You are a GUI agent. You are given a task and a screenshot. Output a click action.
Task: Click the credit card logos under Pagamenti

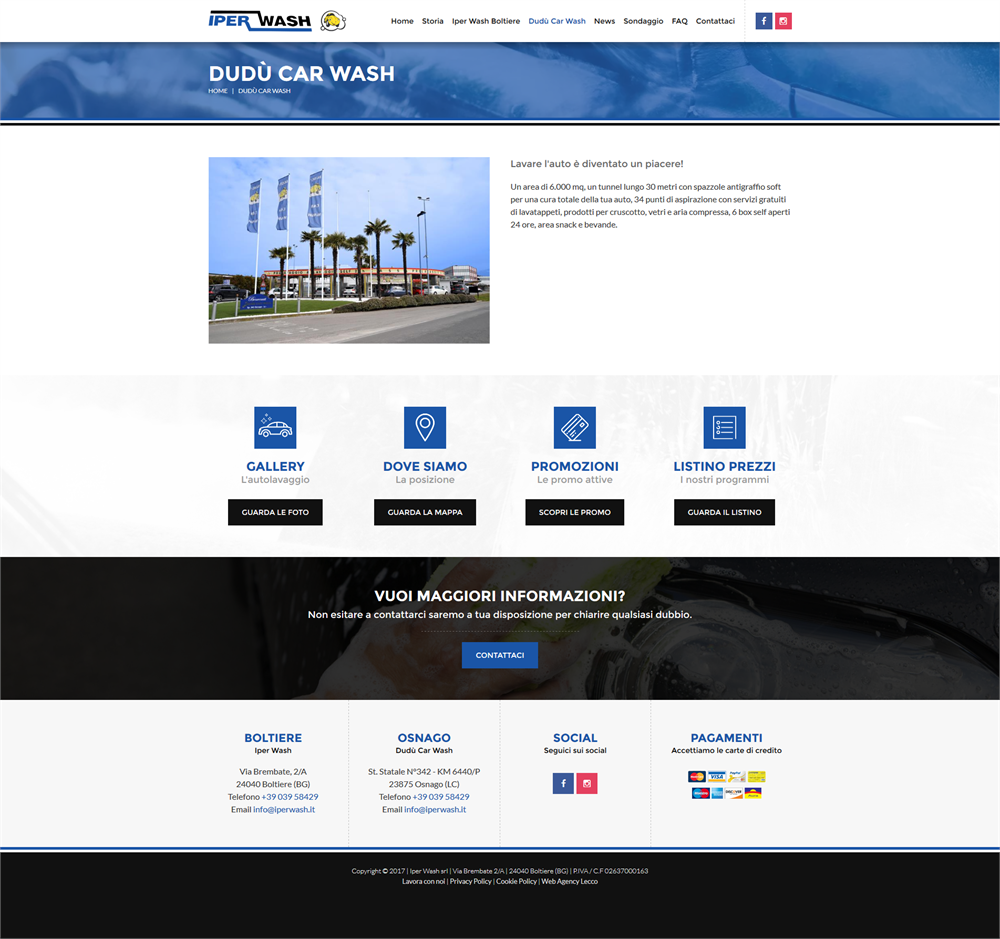click(726, 785)
